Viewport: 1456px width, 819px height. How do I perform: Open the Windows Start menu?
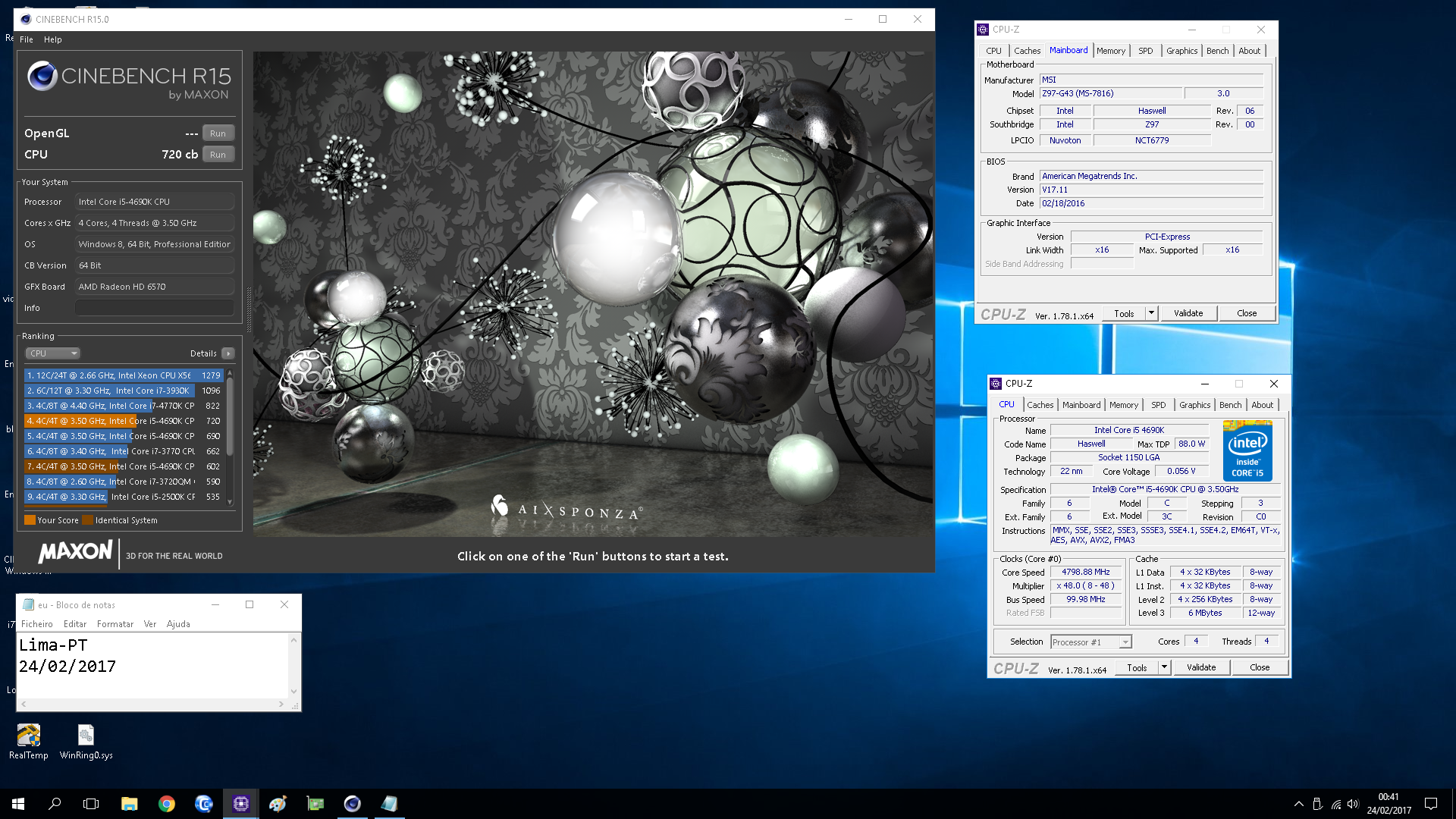point(18,804)
